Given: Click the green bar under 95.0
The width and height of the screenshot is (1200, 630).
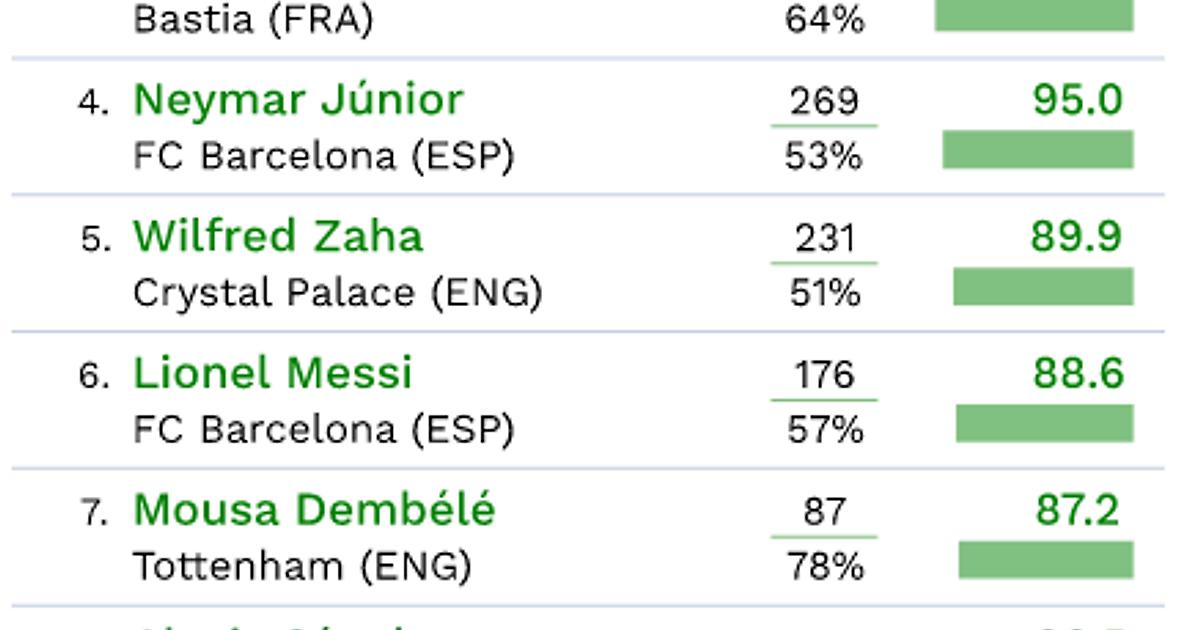Looking at the screenshot, I should [x=1037, y=150].
